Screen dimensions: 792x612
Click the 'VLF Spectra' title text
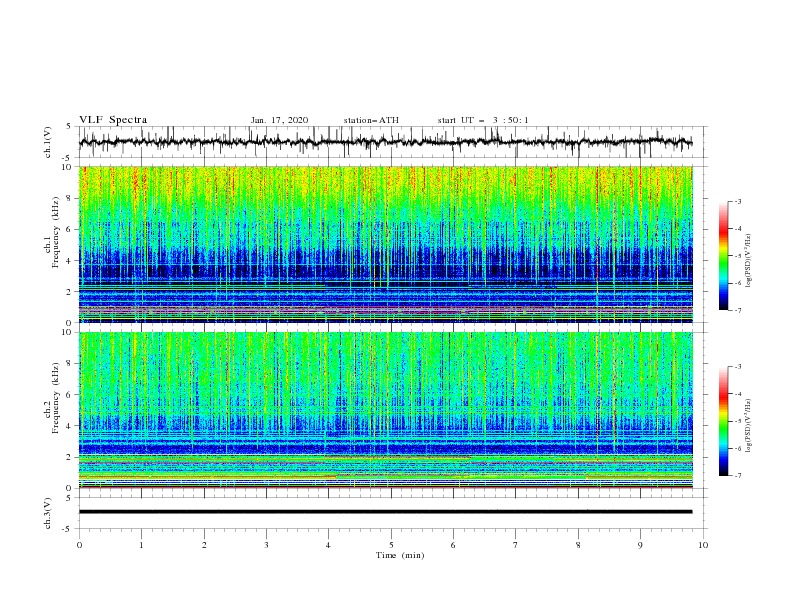coord(113,120)
